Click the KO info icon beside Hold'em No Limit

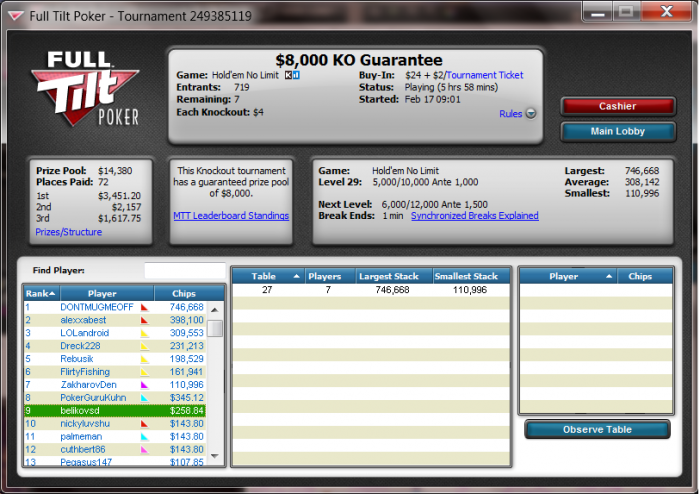(x=292, y=75)
